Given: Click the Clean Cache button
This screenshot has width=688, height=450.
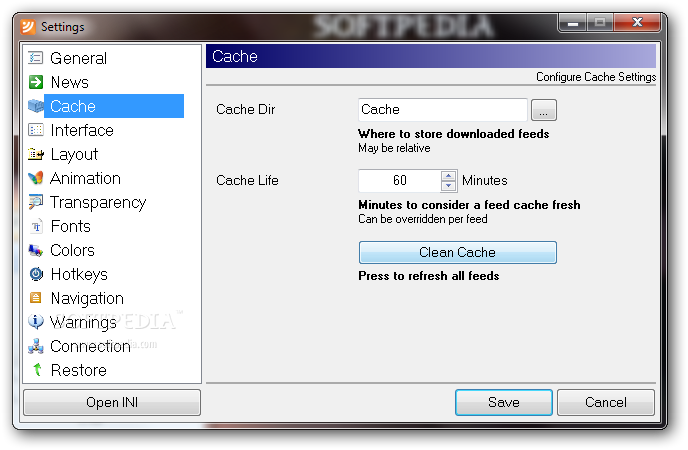Looking at the screenshot, I should [457, 252].
